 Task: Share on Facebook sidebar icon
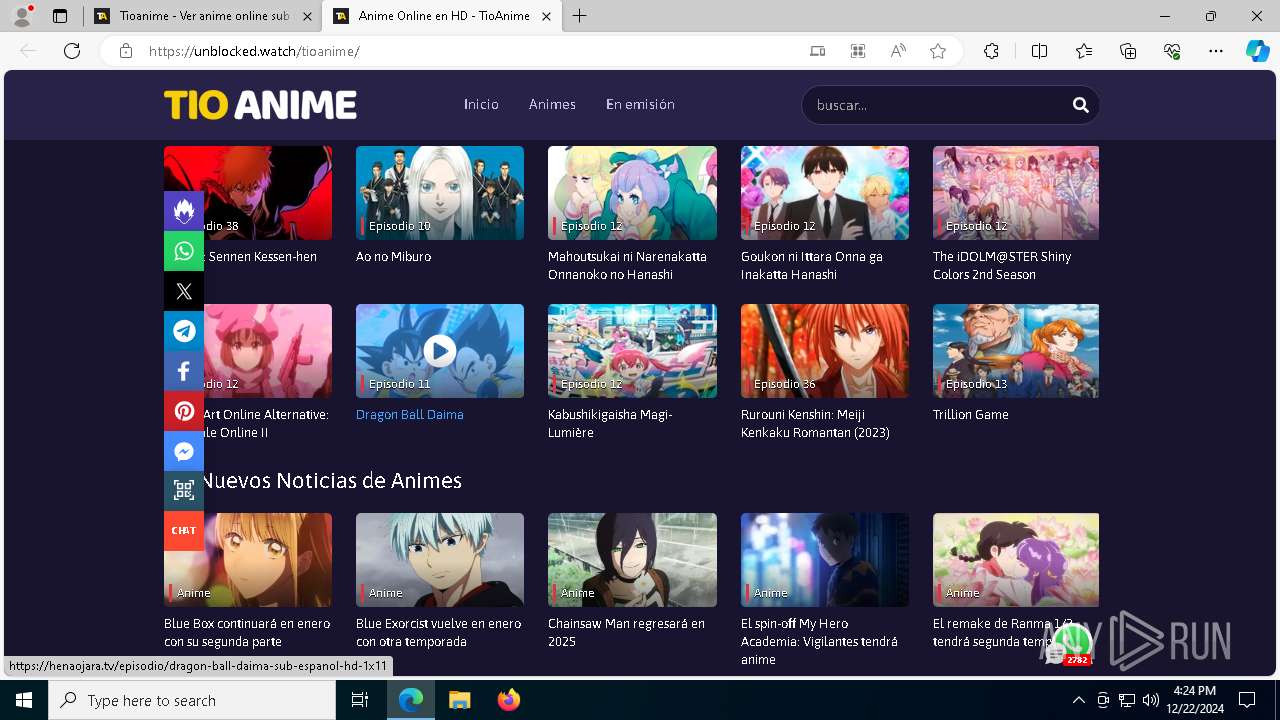[184, 371]
